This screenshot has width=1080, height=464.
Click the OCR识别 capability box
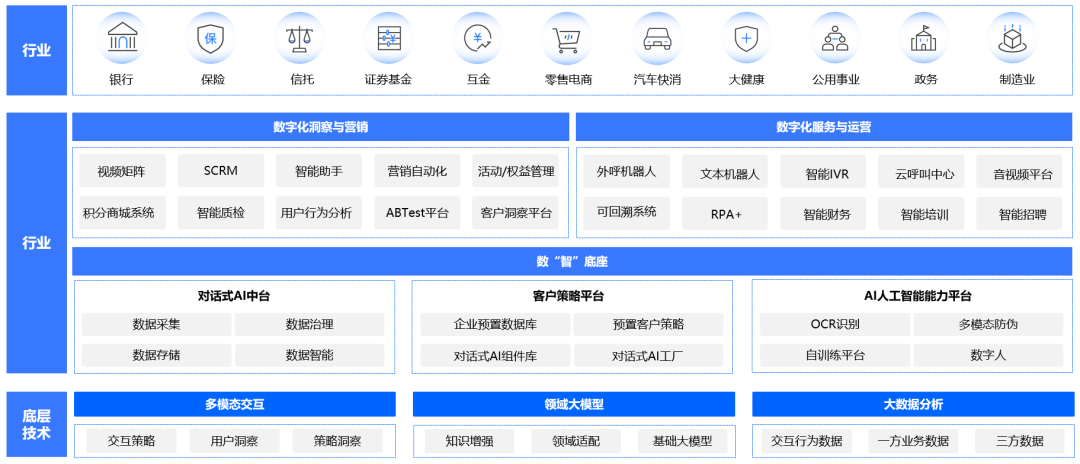click(834, 324)
